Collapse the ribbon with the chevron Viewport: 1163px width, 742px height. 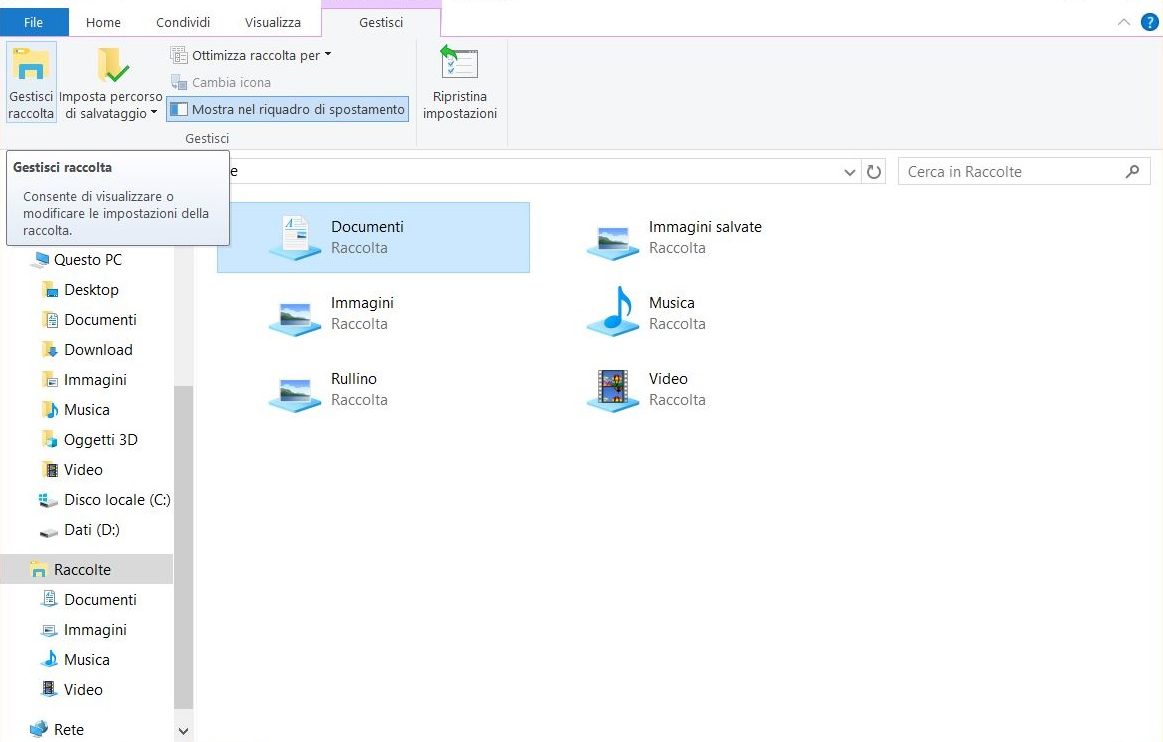(1123, 22)
